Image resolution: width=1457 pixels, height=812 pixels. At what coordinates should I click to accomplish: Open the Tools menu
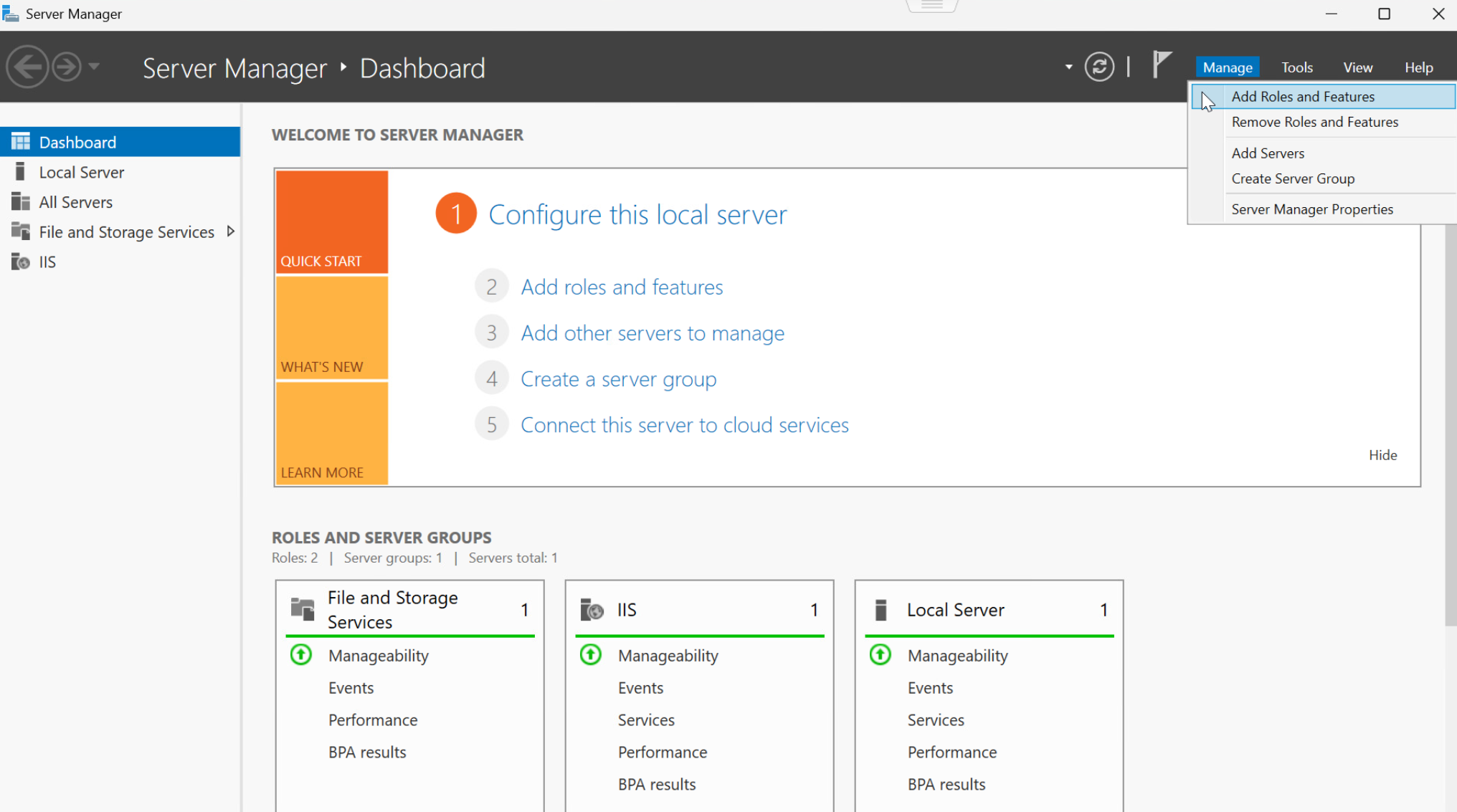pos(1296,67)
